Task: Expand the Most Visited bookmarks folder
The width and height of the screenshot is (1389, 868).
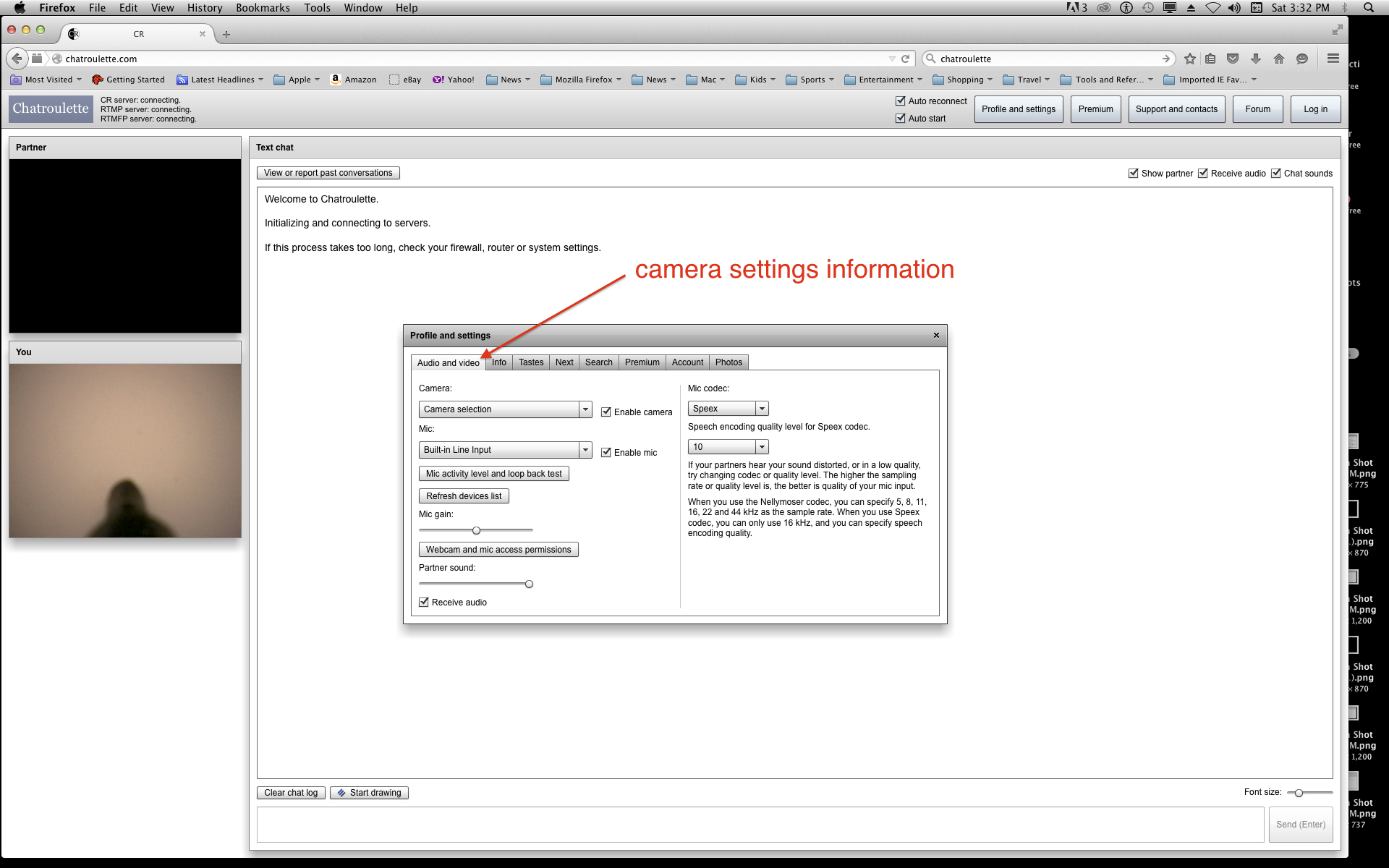Action: 46,80
